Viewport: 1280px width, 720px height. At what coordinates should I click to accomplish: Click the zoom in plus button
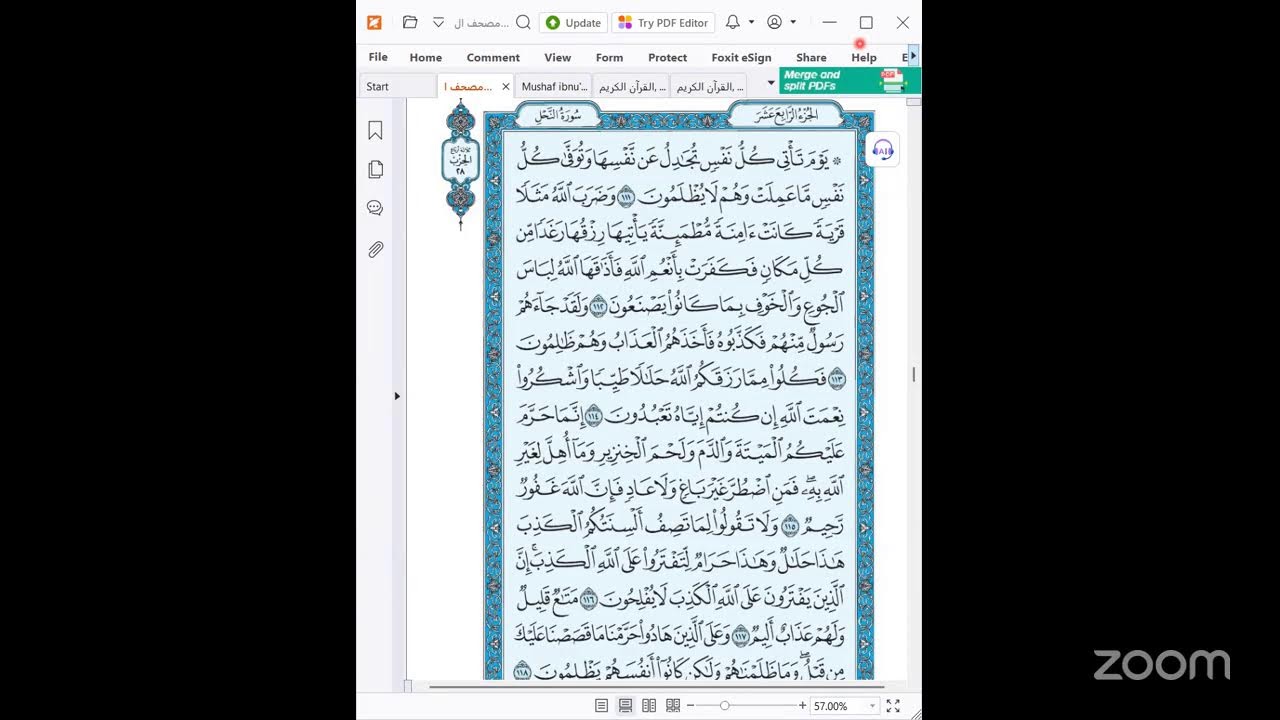[802, 705]
